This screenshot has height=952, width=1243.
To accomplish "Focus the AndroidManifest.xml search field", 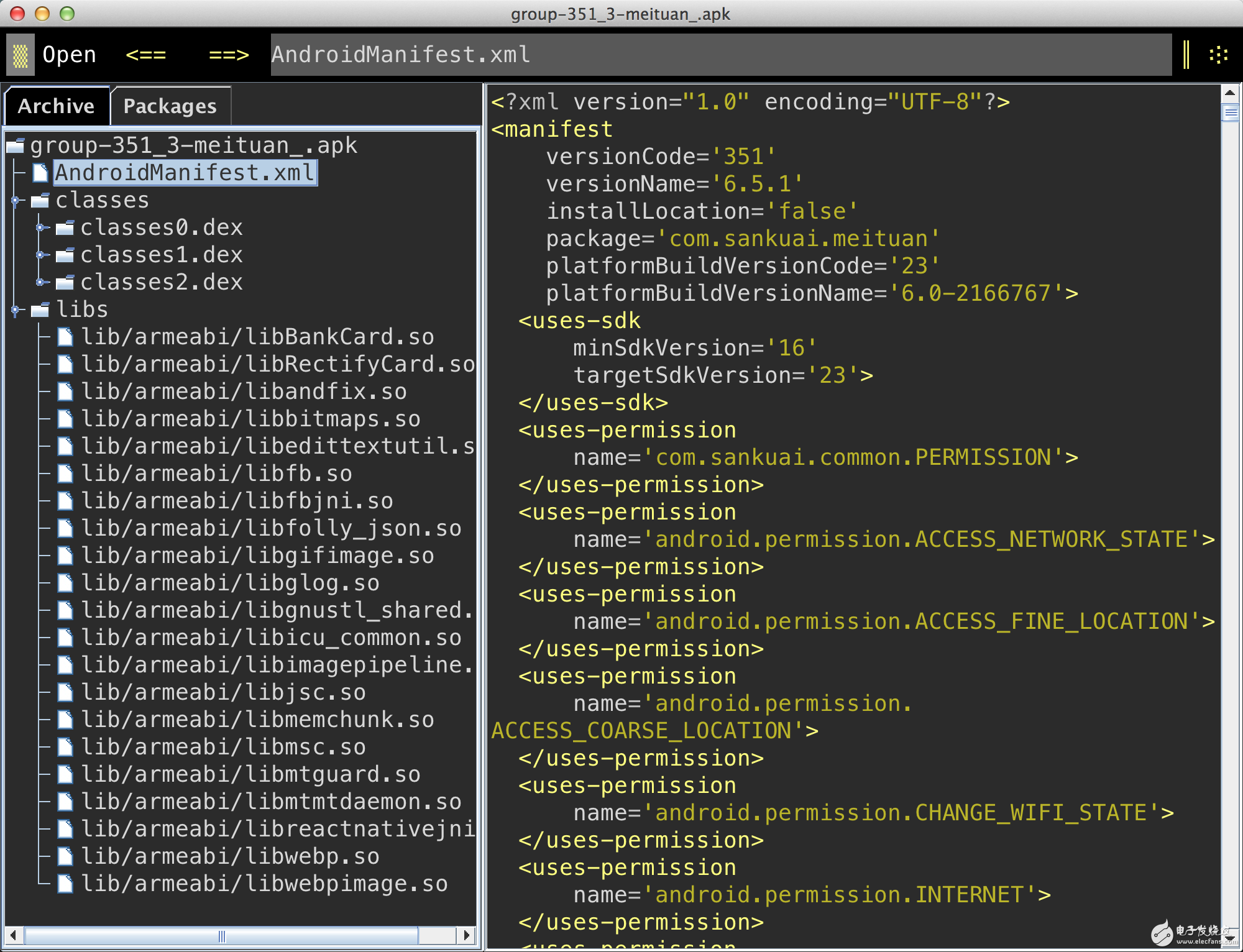I will click(x=721, y=55).
